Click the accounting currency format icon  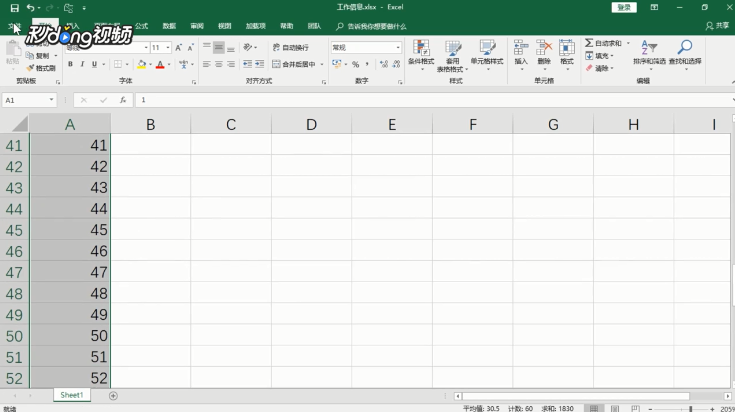tap(337, 64)
